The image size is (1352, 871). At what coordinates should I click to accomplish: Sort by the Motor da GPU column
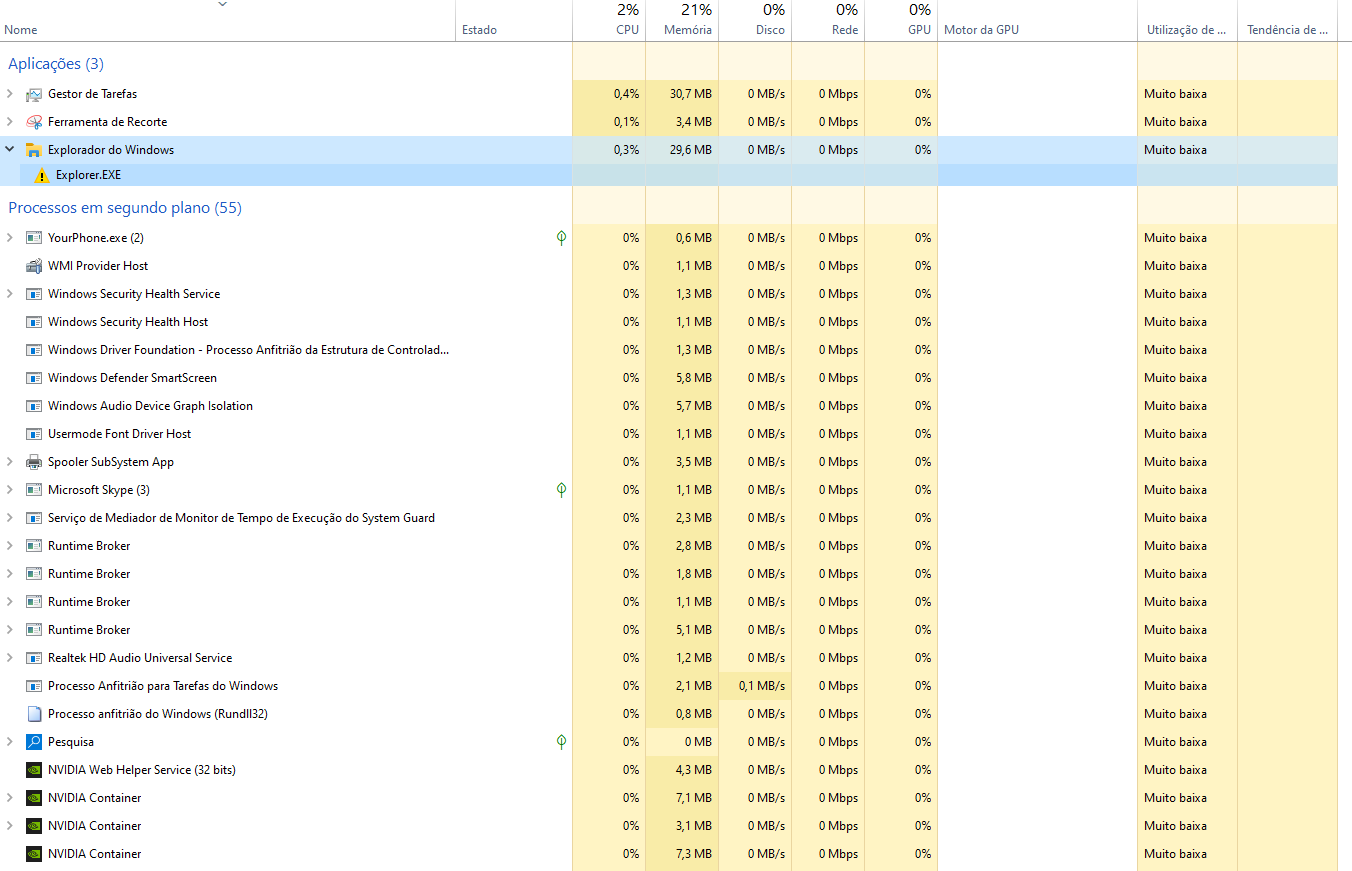981,30
